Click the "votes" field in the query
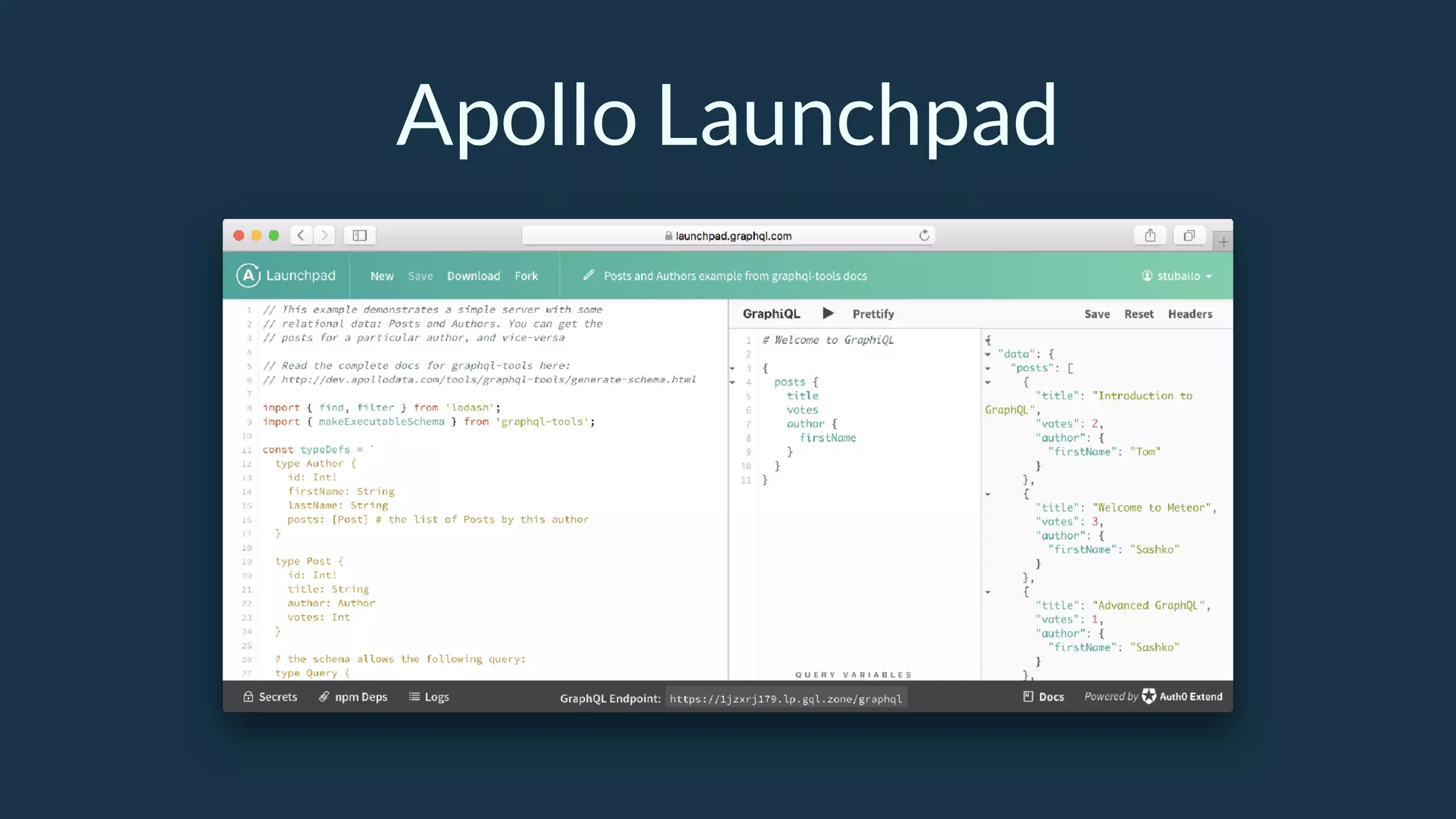The height and width of the screenshot is (819, 1456). click(802, 410)
